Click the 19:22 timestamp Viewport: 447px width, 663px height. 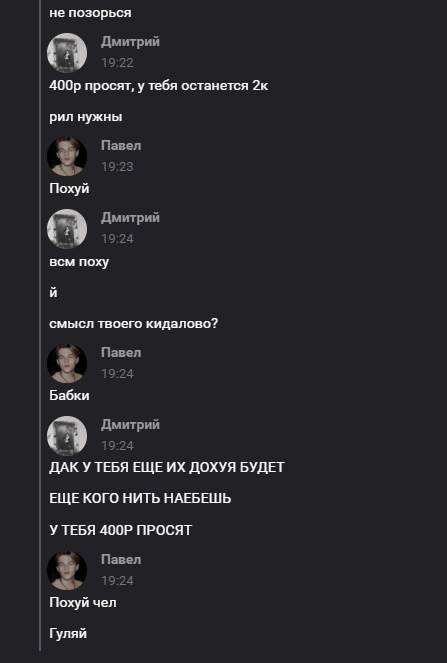(x=117, y=63)
